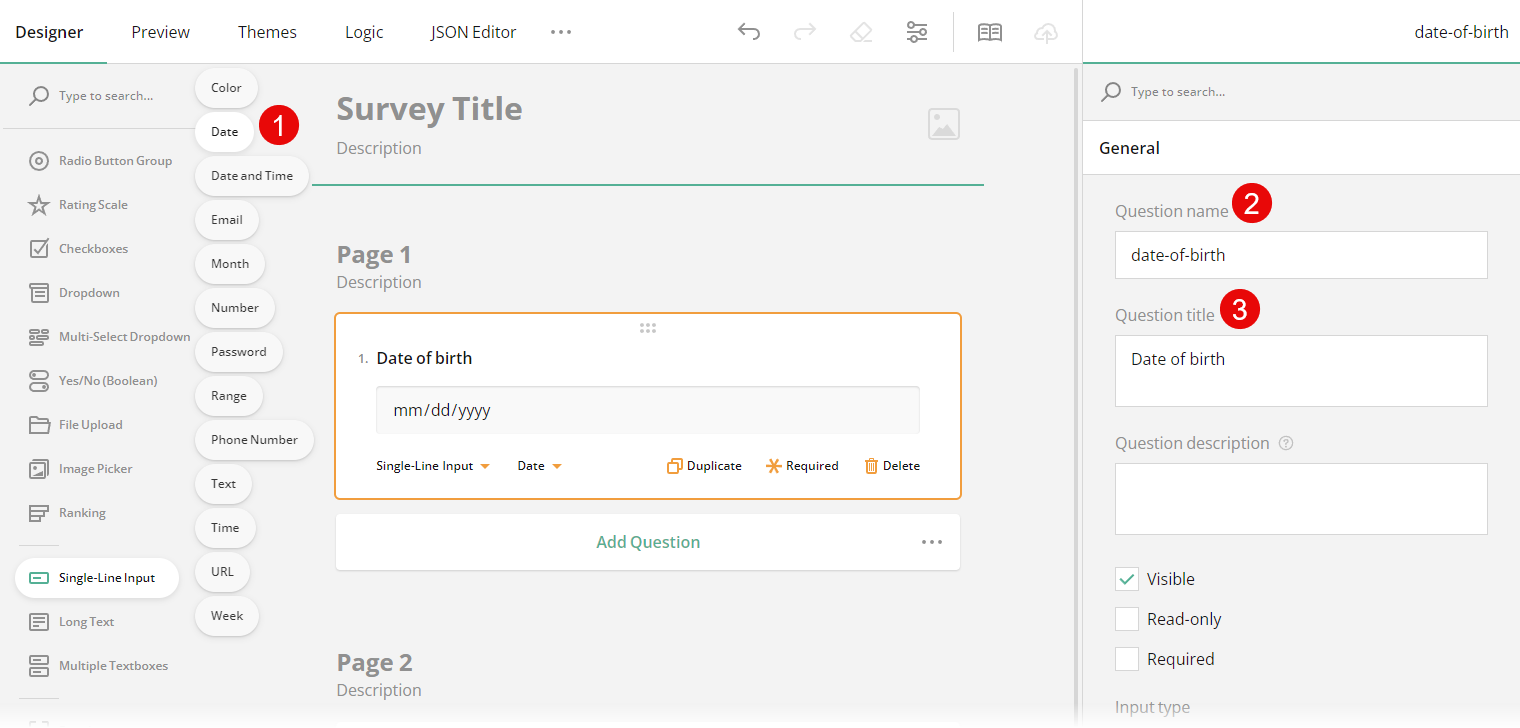This screenshot has height=728, width=1520.
Task: Click the Question name field containing date-of-birth
Action: point(1300,255)
